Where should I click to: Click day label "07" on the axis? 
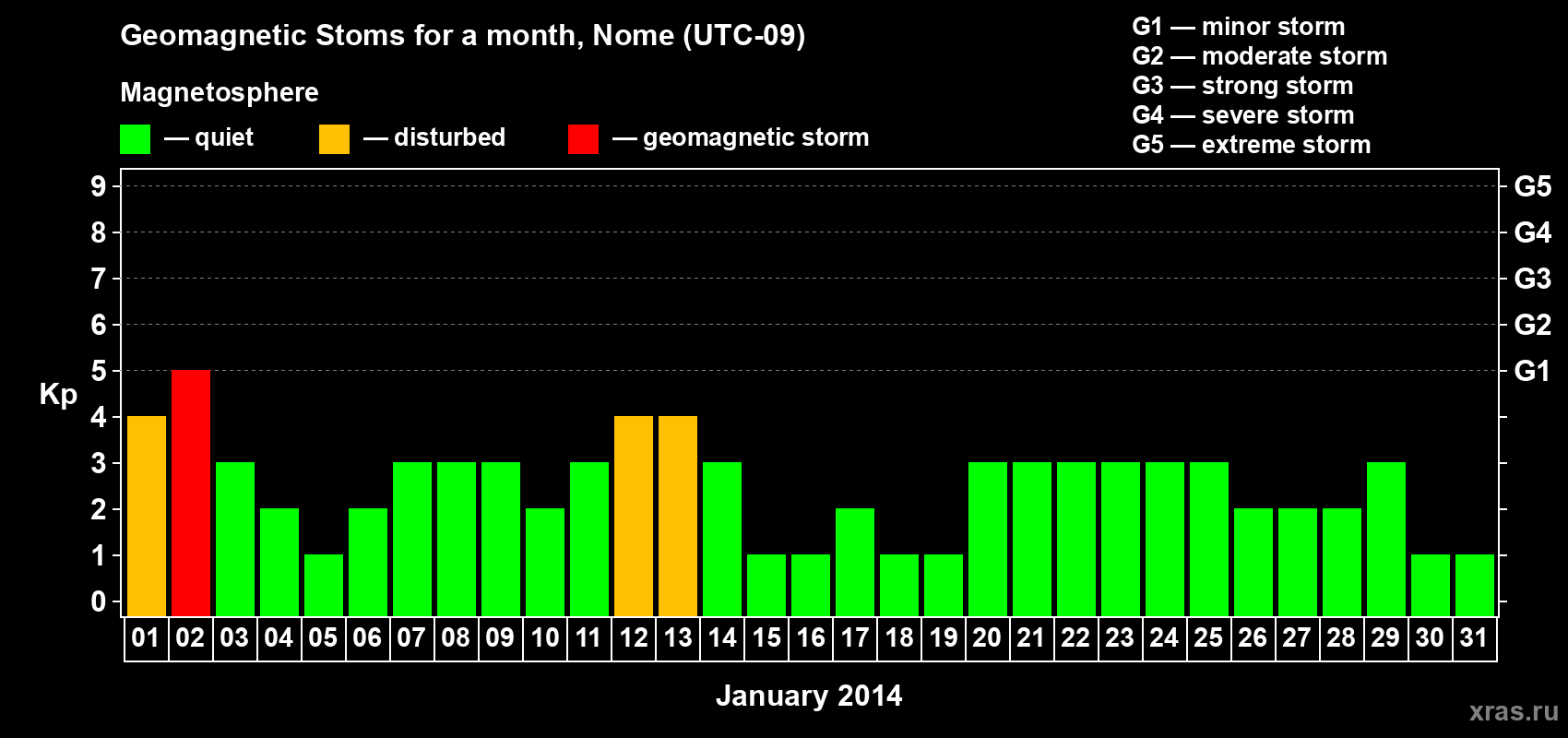pyautogui.click(x=411, y=637)
